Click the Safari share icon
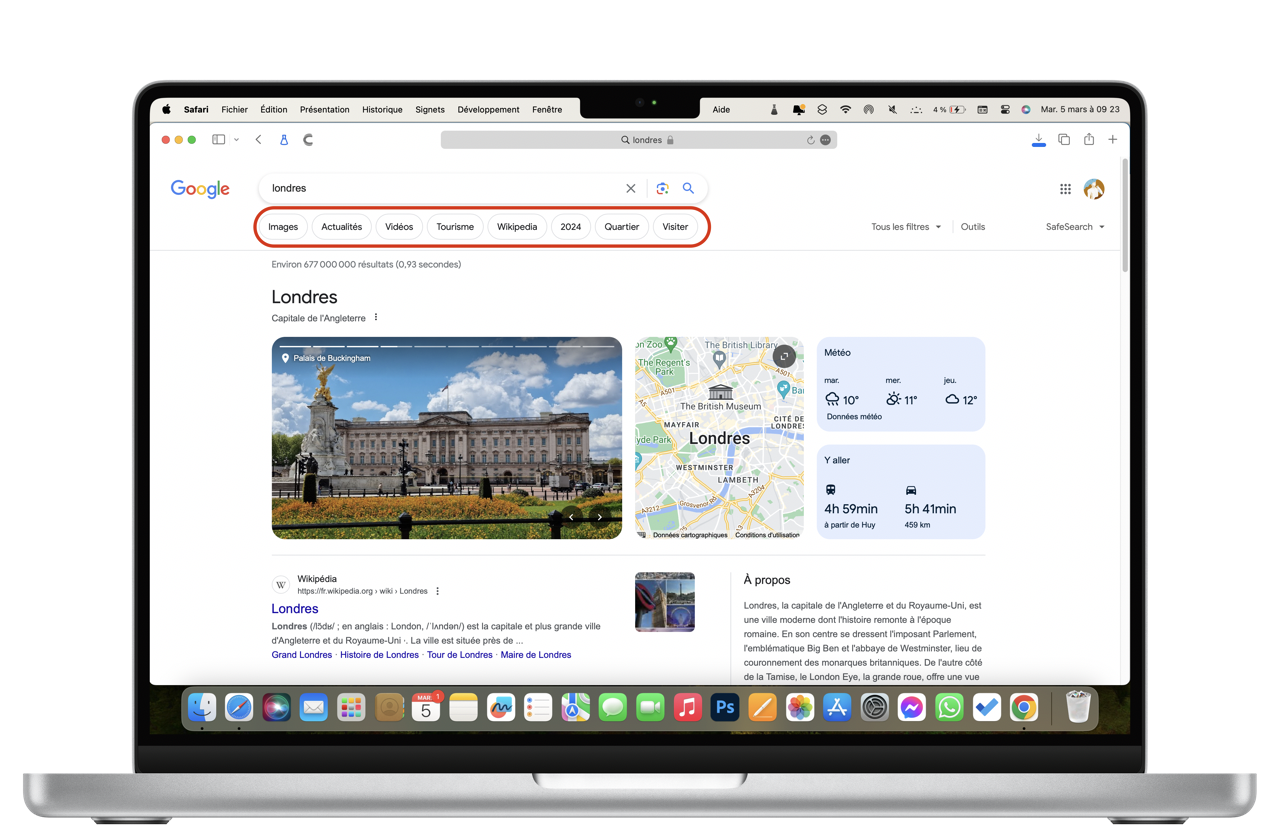Image resolution: width=1280 pixels, height=832 pixels. [1089, 140]
